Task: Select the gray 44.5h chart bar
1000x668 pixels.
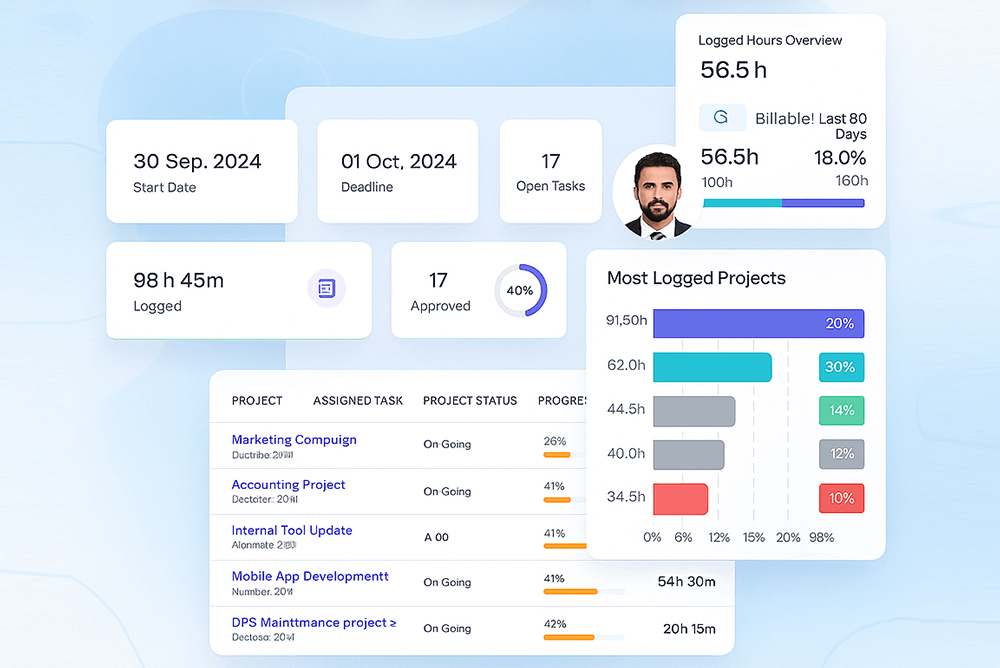Action: pyautogui.click(x=694, y=411)
